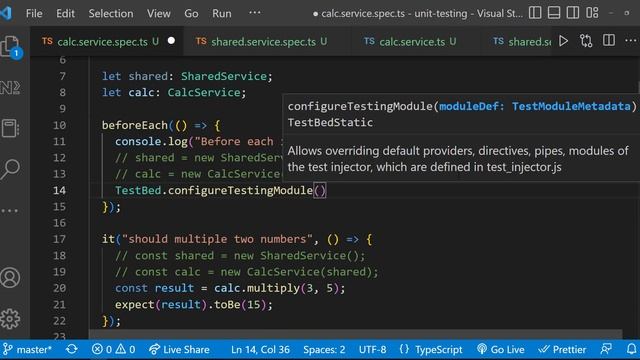The width and height of the screenshot is (640, 360).
Task: Toggle the primary side bar layout icon
Action: pos(535,13)
